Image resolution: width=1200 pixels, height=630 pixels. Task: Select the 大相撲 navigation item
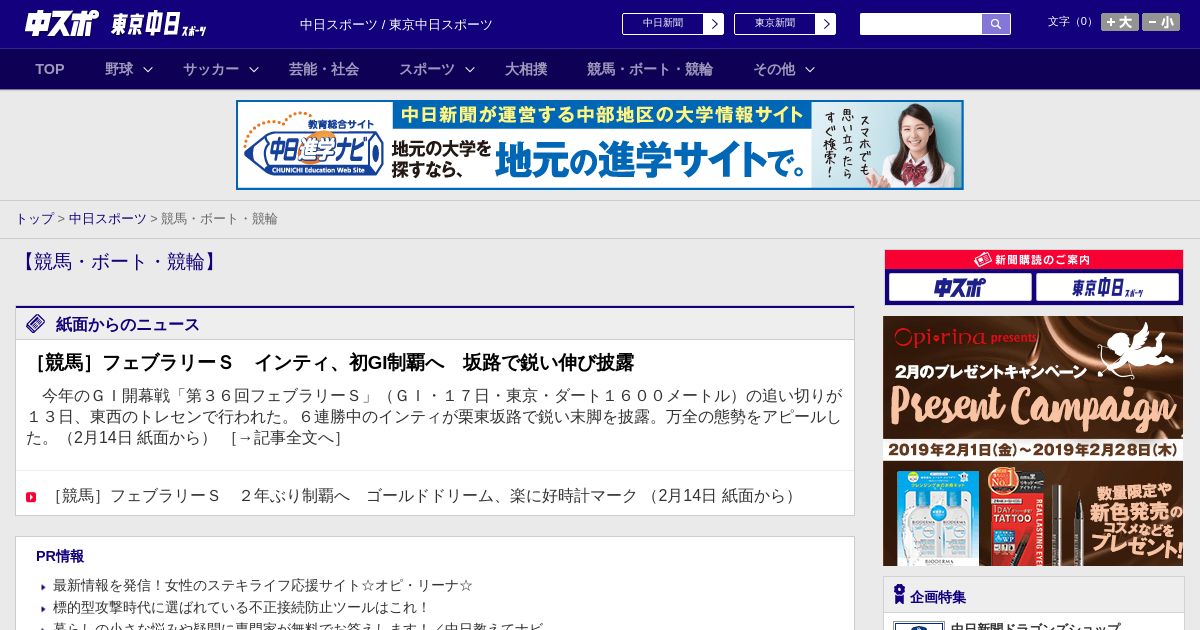[526, 69]
